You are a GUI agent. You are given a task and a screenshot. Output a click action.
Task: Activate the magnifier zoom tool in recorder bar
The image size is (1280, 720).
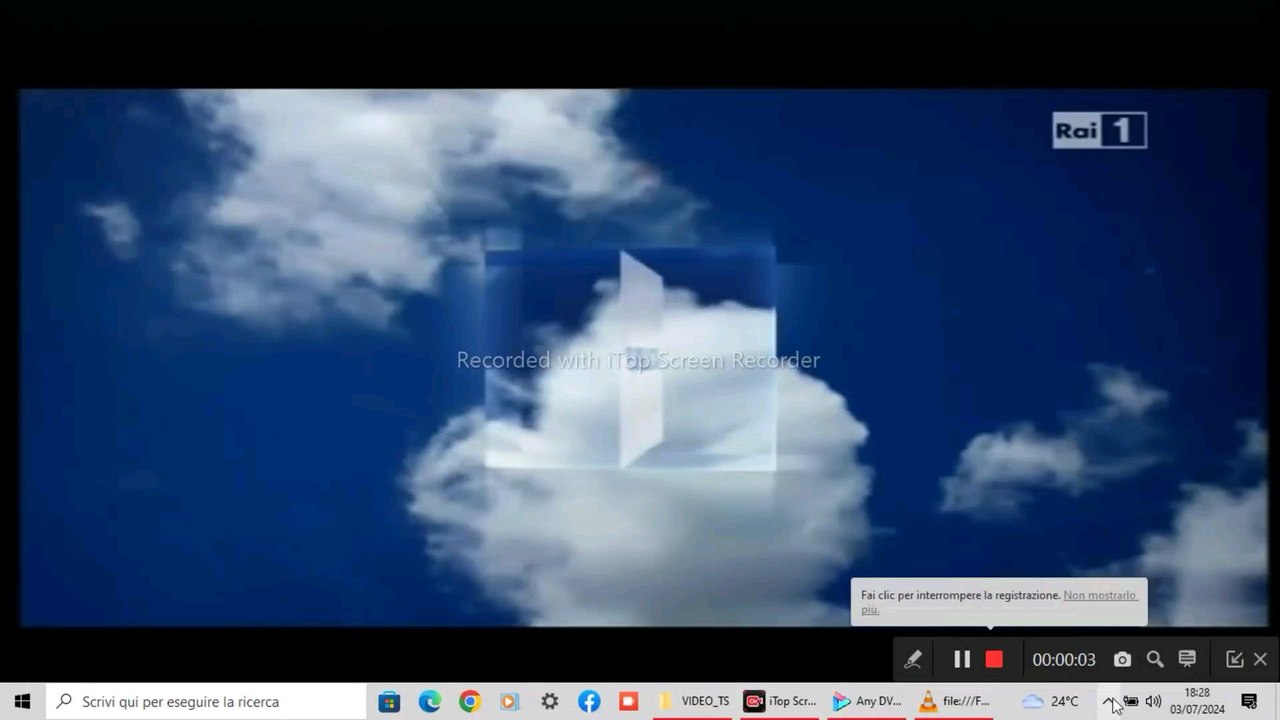1155,659
